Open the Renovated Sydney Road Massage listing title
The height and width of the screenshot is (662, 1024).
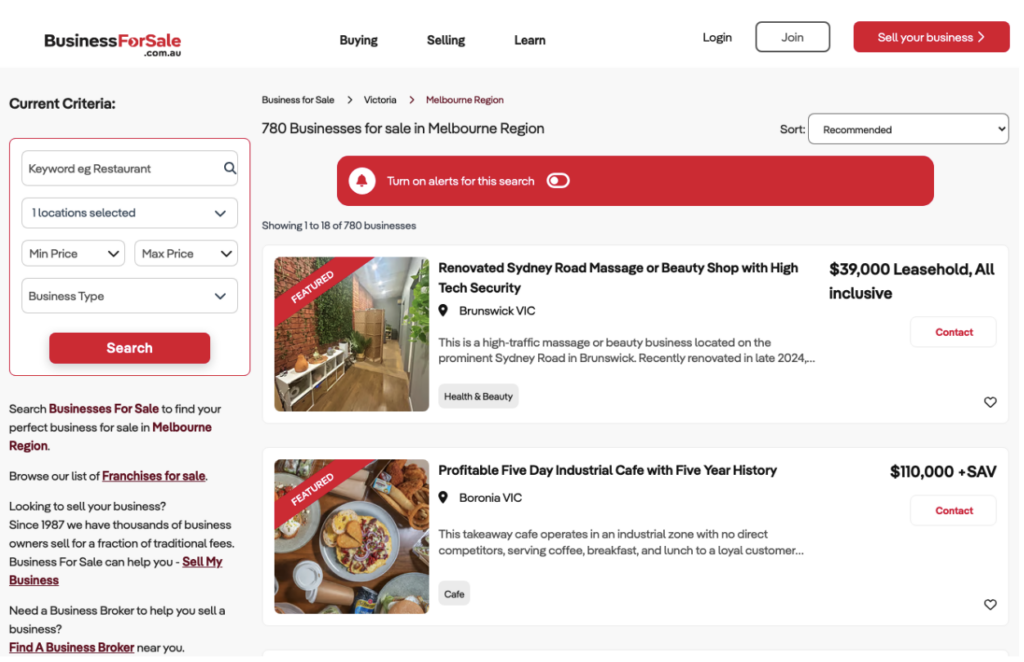tap(618, 277)
